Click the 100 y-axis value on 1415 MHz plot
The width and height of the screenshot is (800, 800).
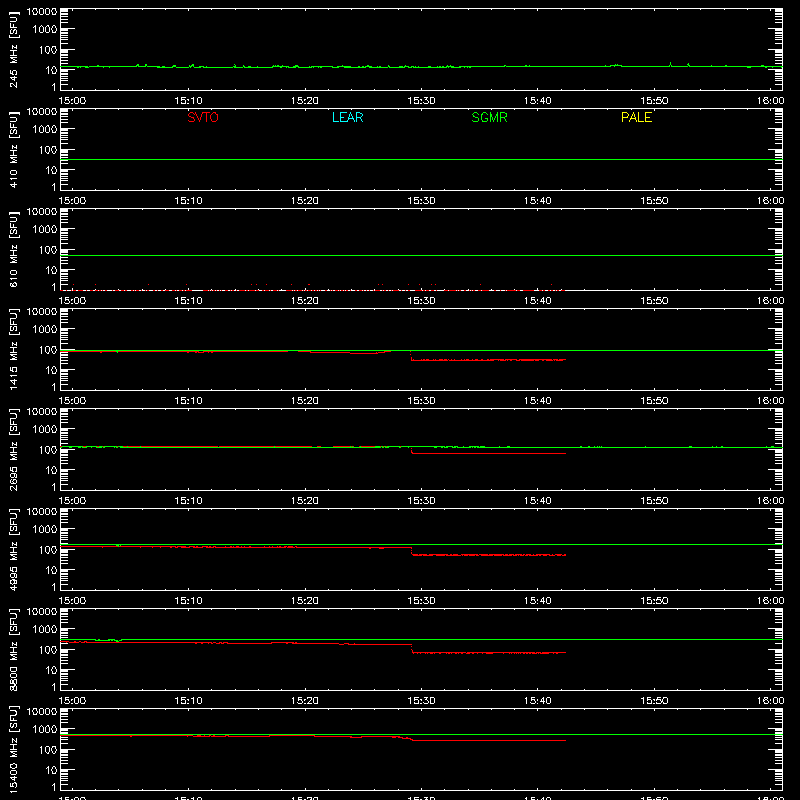(48, 350)
